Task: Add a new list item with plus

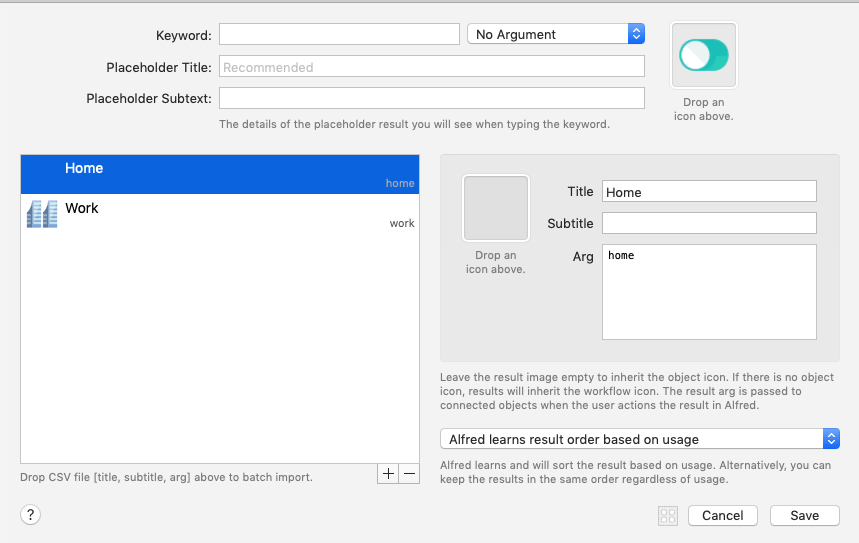Action: [x=388, y=473]
